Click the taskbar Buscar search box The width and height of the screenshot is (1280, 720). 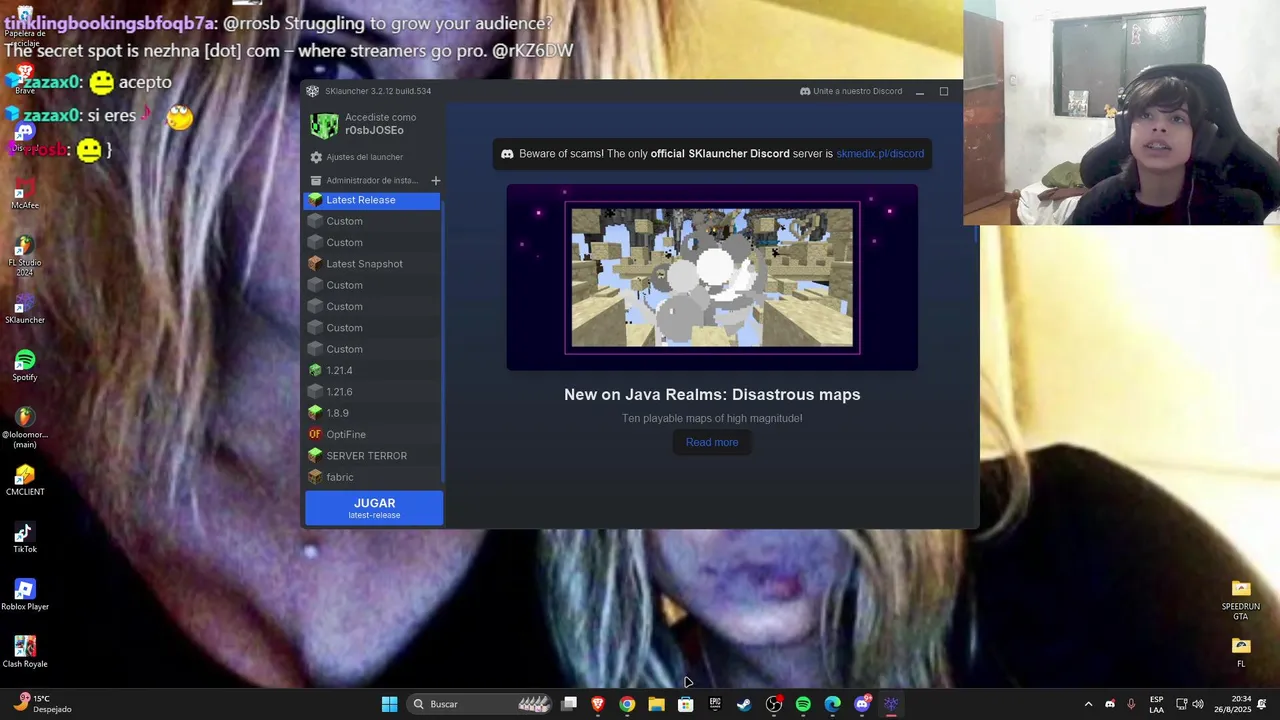click(x=480, y=704)
